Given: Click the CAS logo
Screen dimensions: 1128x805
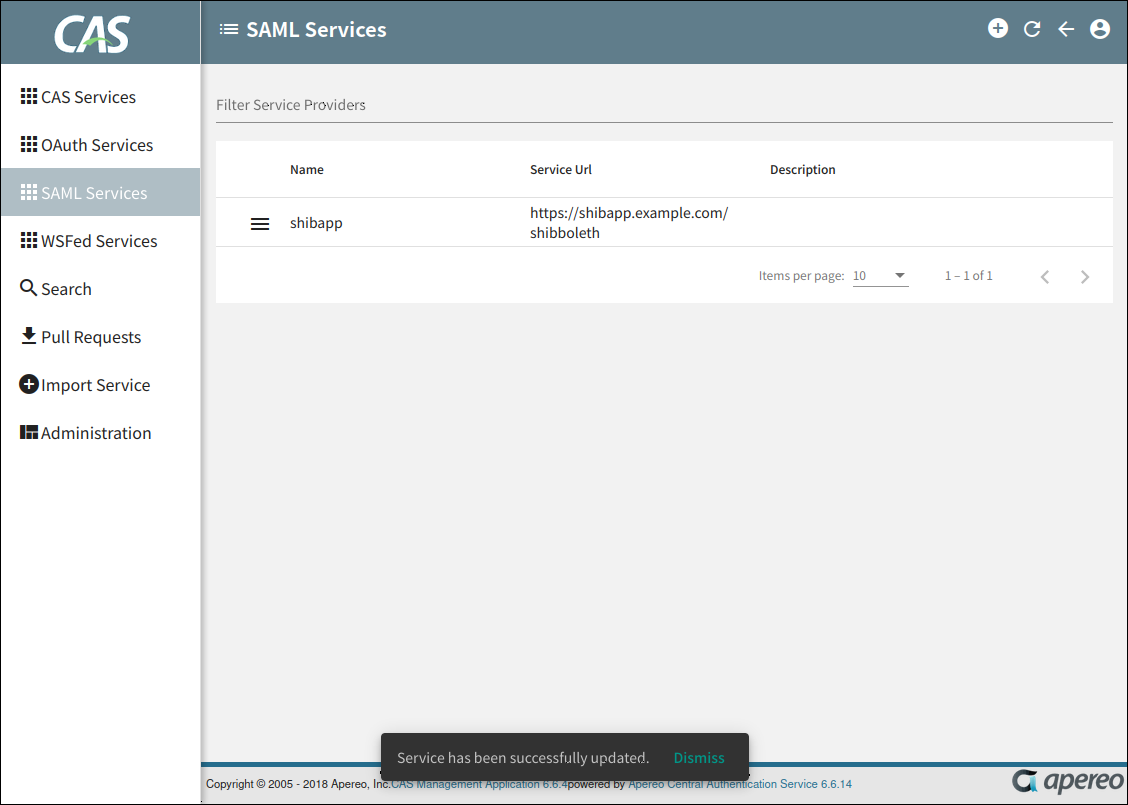Looking at the screenshot, I should pos(92,34).
